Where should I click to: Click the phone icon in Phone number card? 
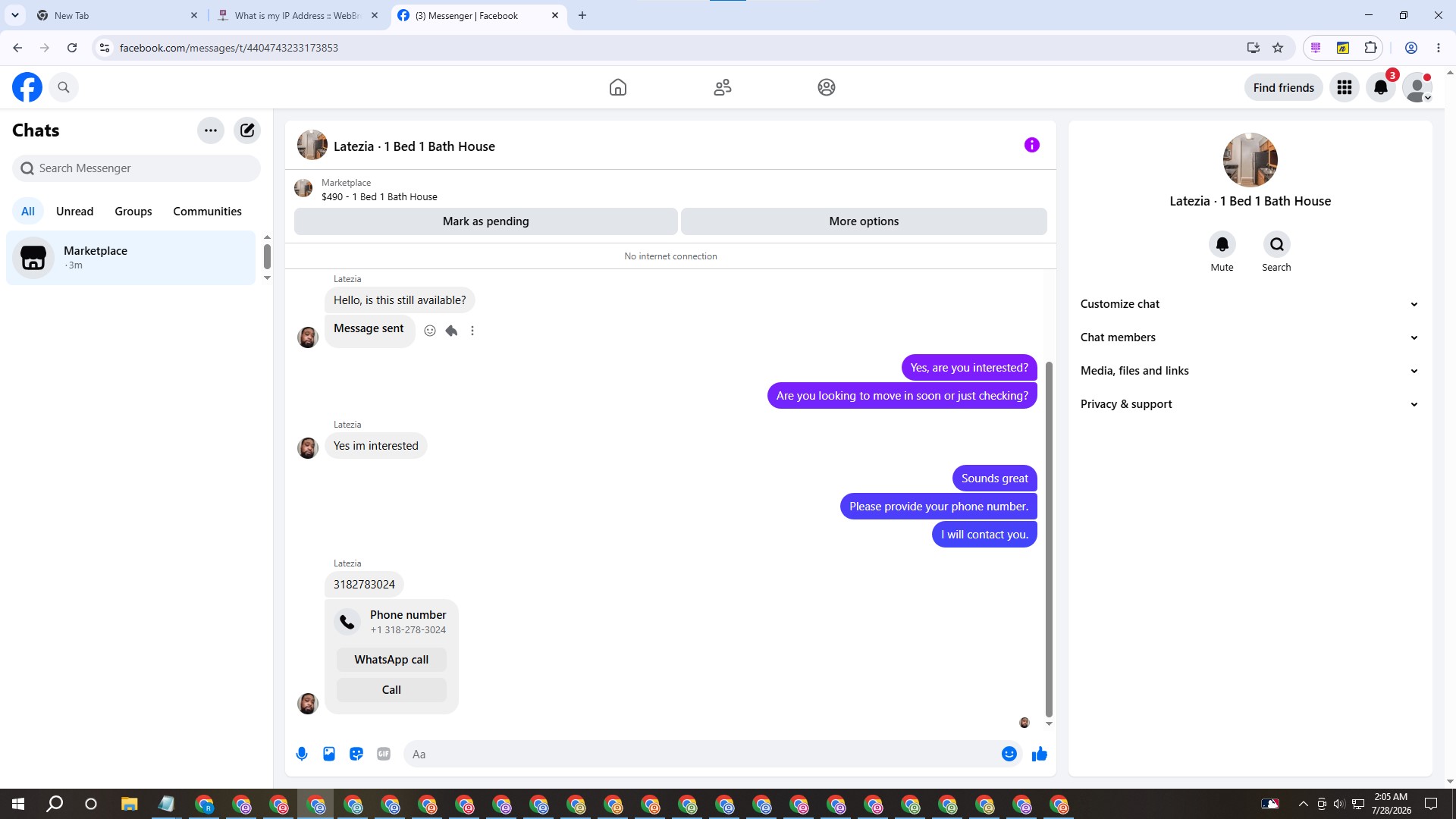point(347,622)
